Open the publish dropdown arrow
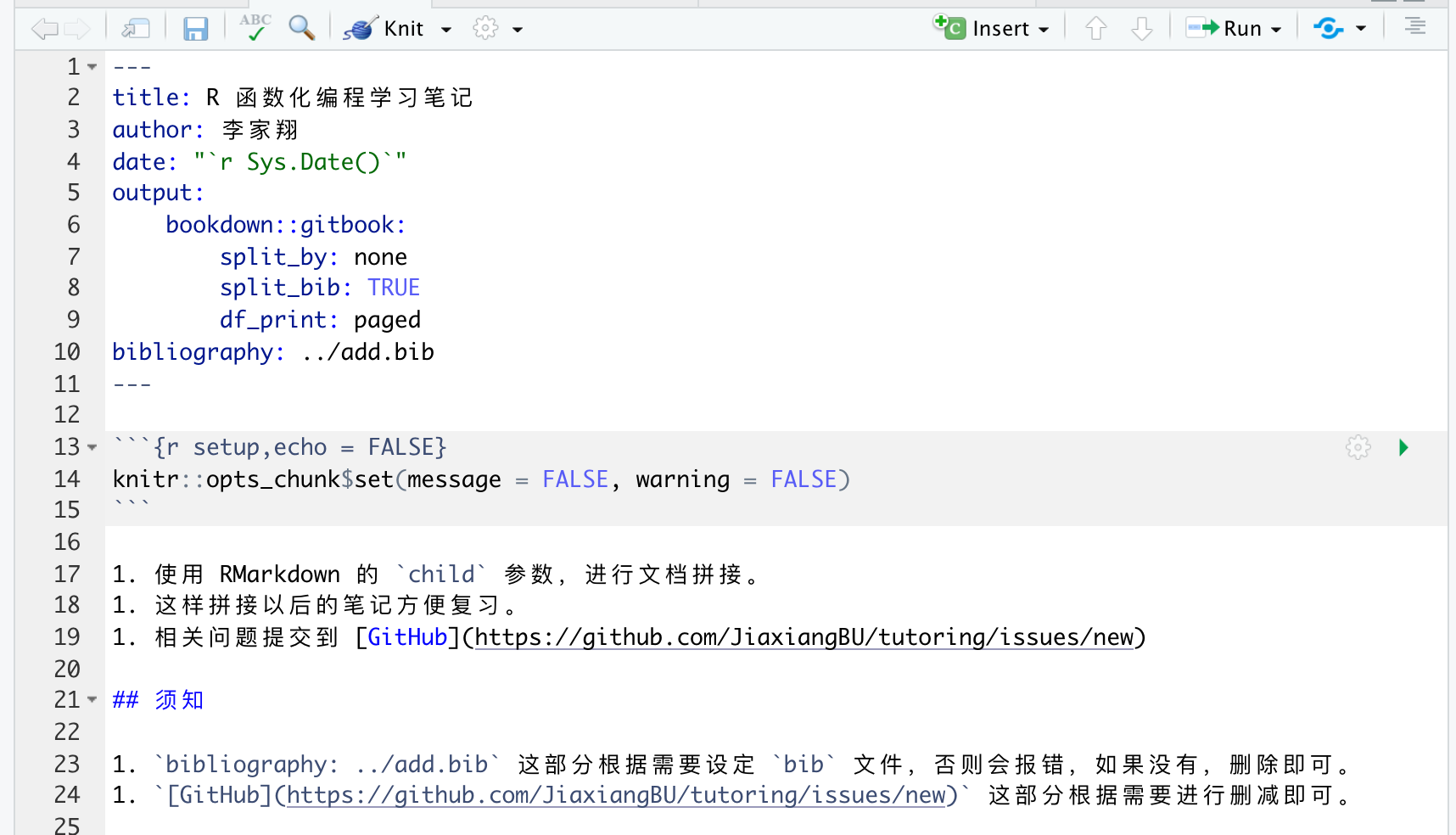1456x835 pixels. click(x=1361, y=29)
